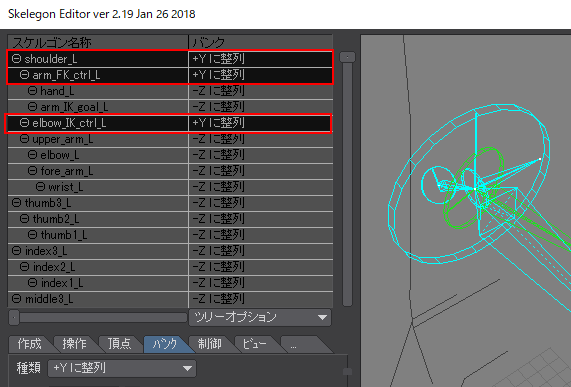Click the horizontal scrollbar thumb below tree
Viewport: 571px width, 387px height.
pos(14,317)
